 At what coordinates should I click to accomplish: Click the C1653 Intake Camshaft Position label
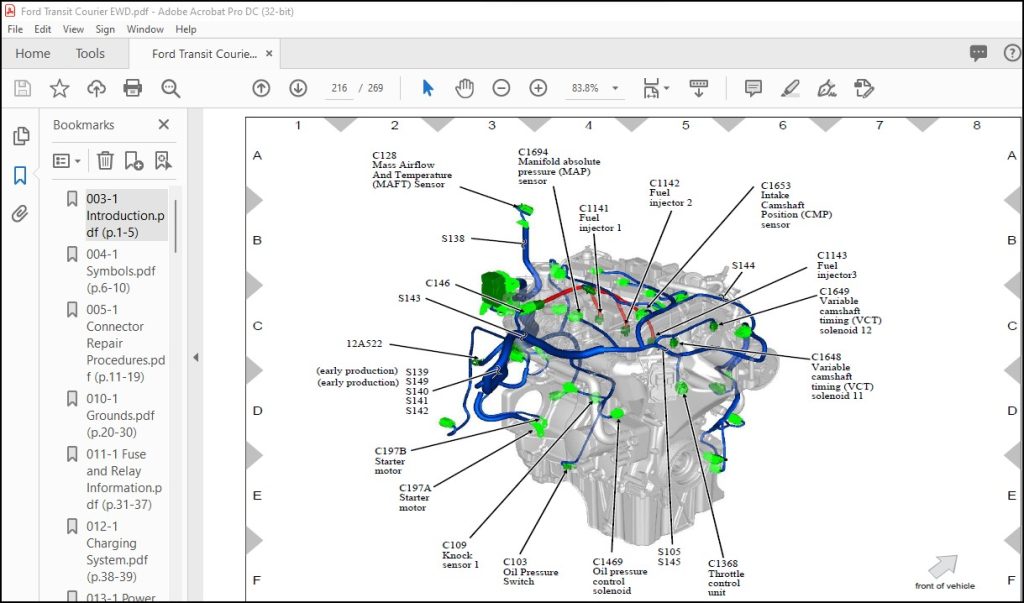click(x=796, y=204)
